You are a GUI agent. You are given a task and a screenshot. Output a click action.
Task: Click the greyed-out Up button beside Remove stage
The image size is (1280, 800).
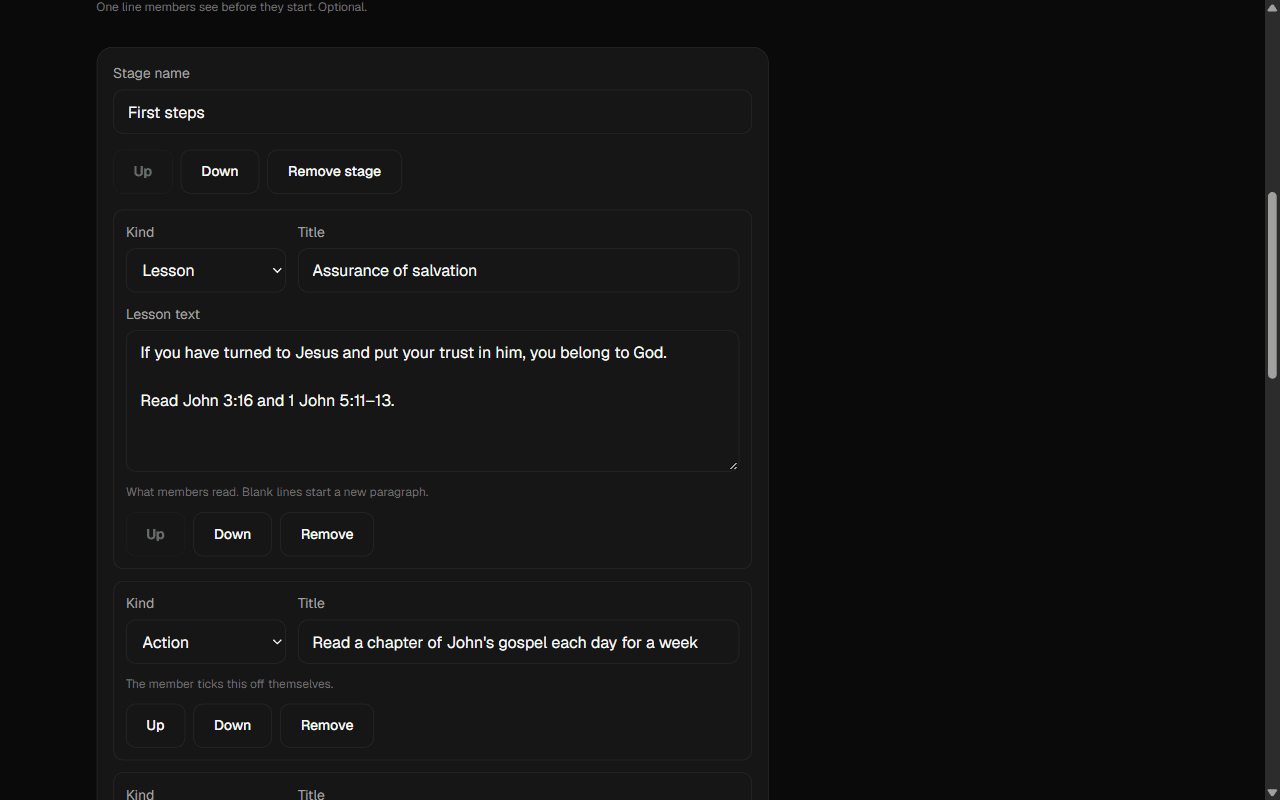[143, 172]
